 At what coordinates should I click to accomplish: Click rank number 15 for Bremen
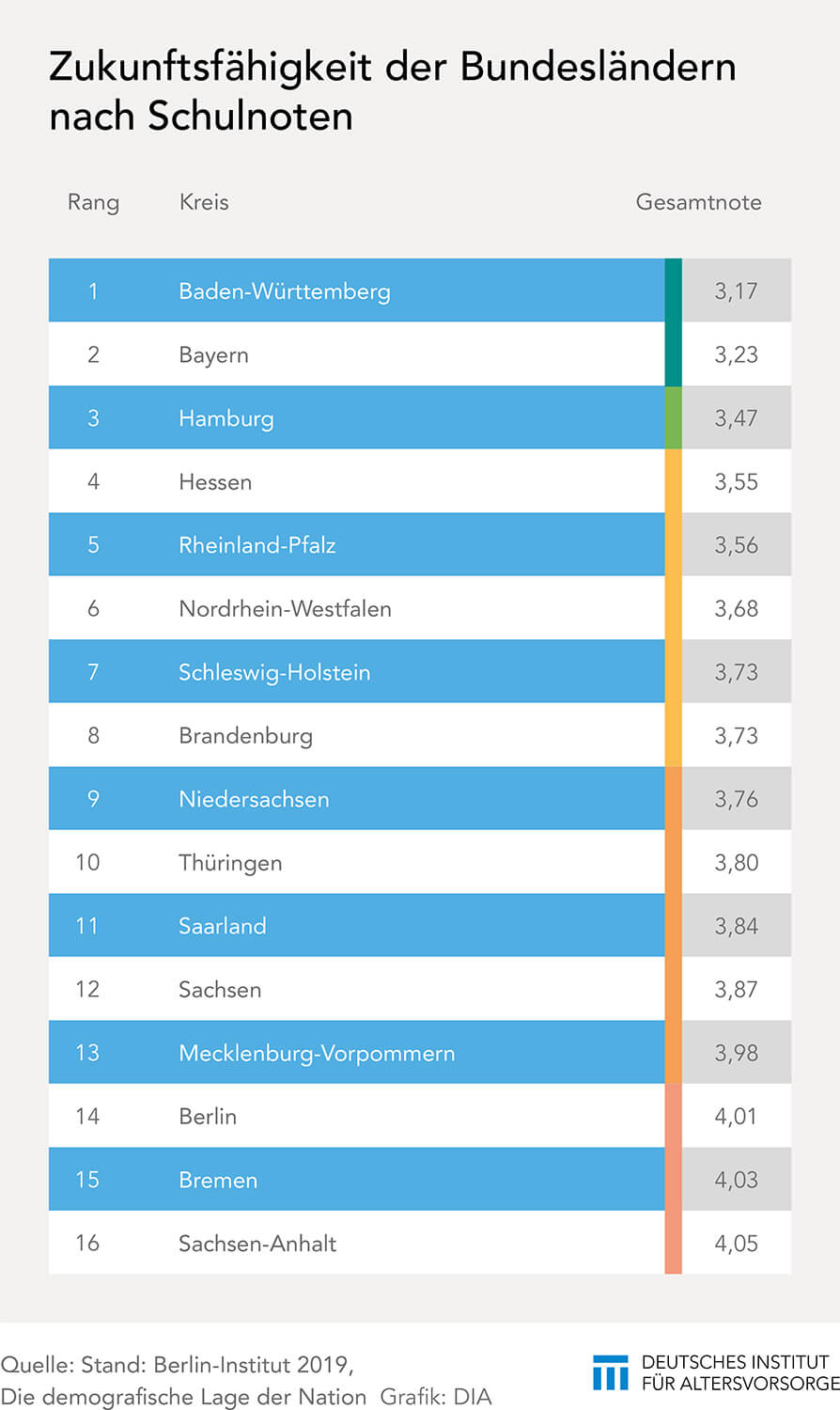[87, 1180]
